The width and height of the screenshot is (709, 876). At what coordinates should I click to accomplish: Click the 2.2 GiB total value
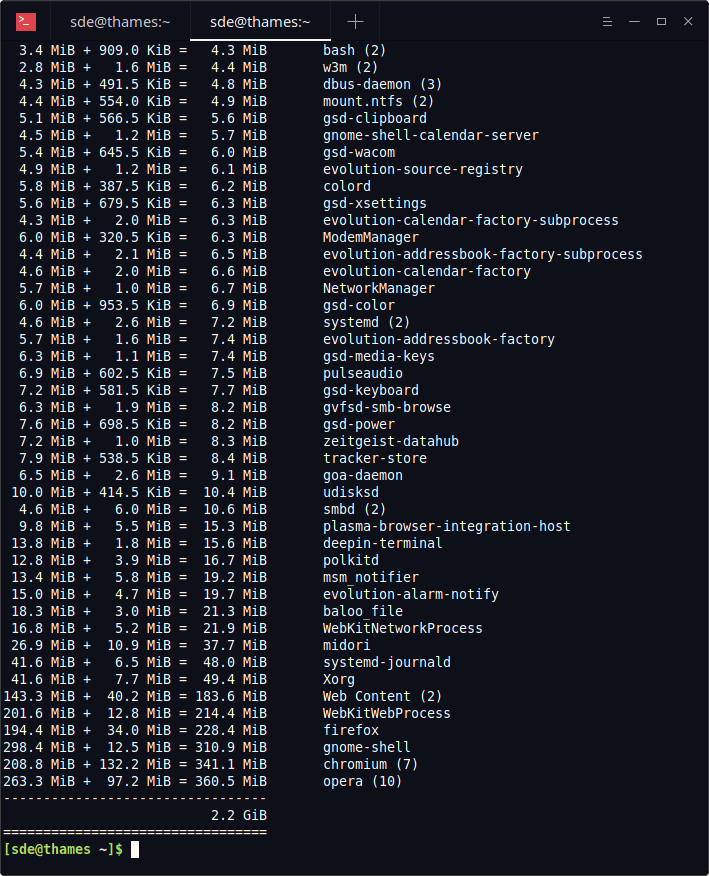[x=239, y=815]
